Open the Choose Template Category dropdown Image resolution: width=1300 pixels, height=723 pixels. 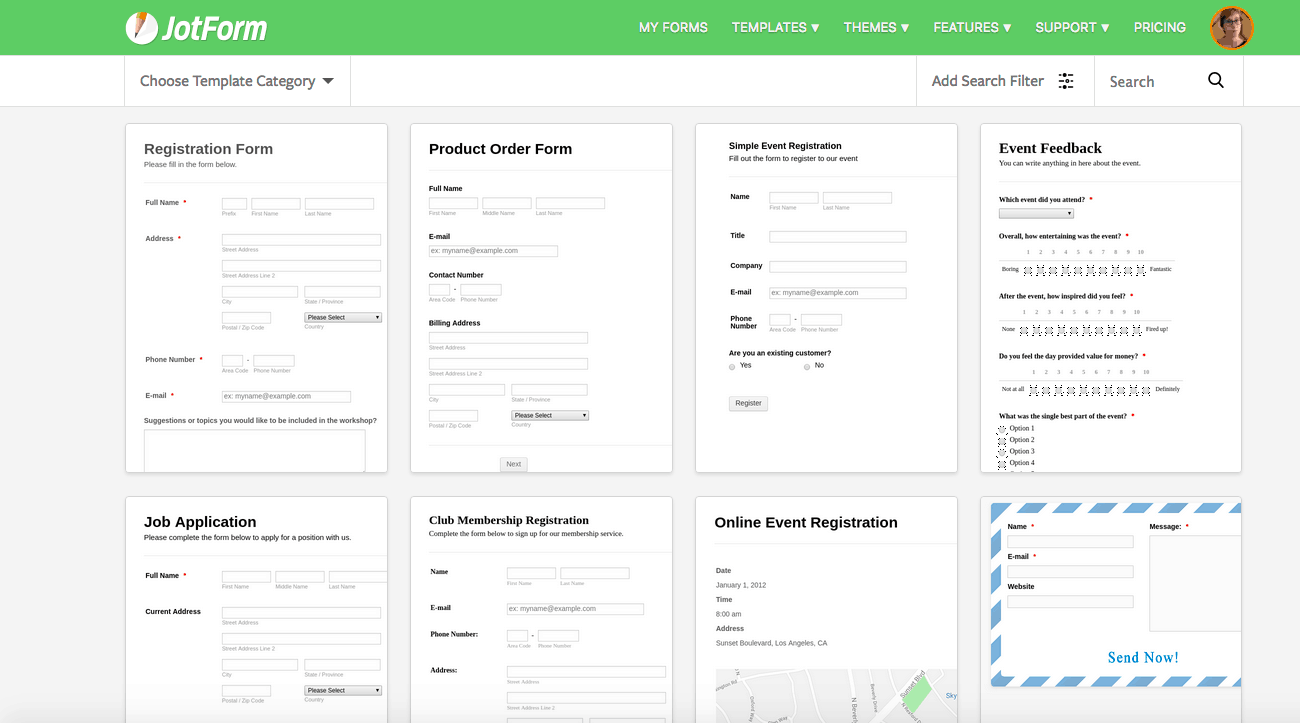pyautogui.click(x=237, y=80)
